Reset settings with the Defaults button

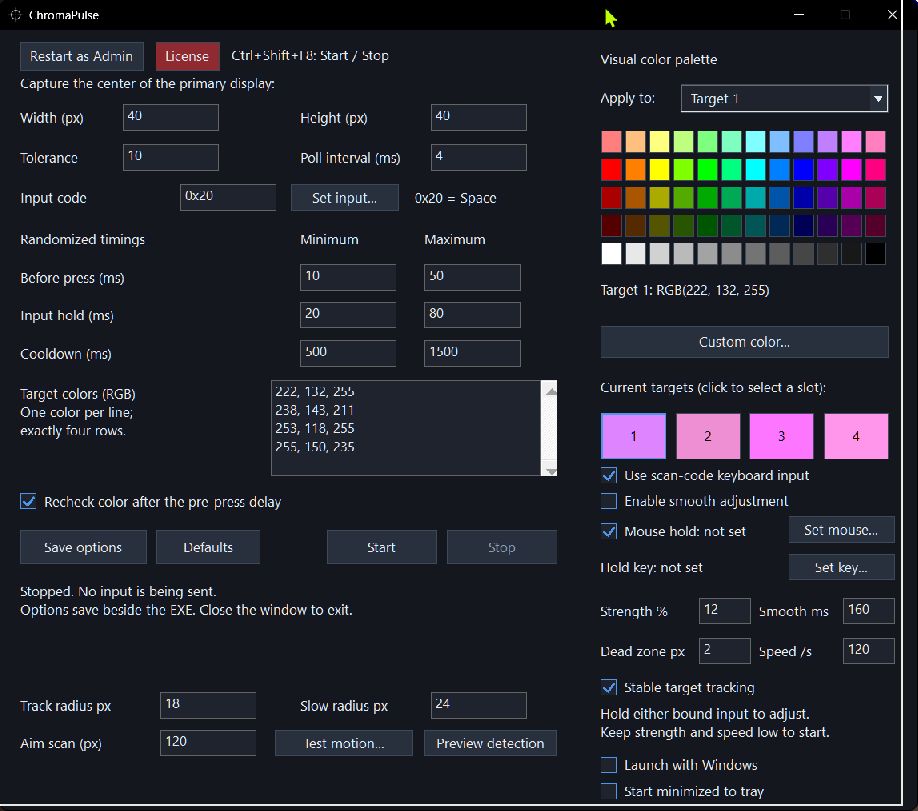[x=208, y=547]
